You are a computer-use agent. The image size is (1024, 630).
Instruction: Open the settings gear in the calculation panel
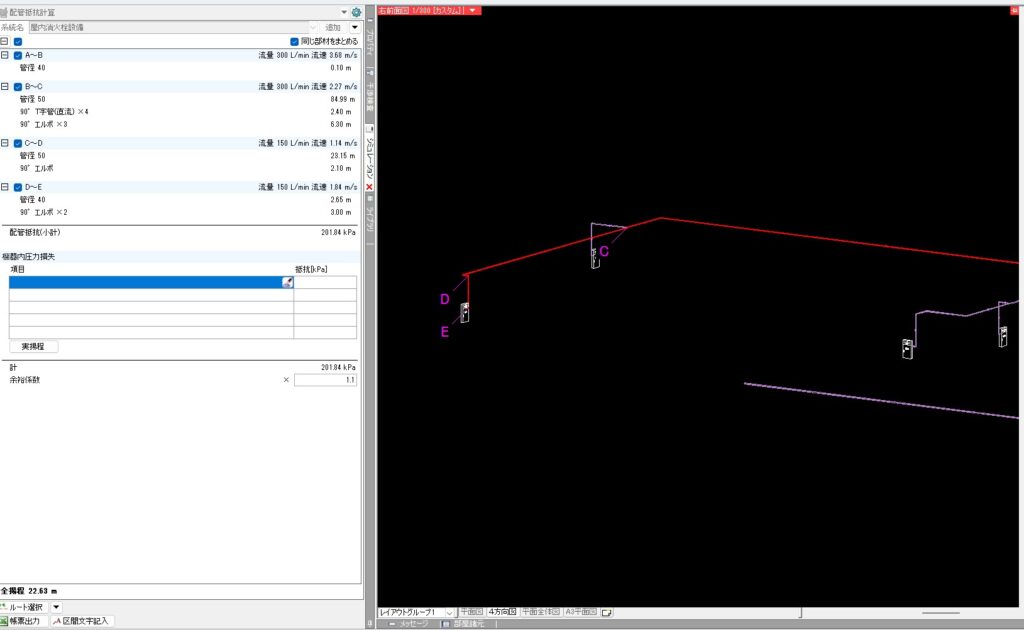[x=356, y=12]
